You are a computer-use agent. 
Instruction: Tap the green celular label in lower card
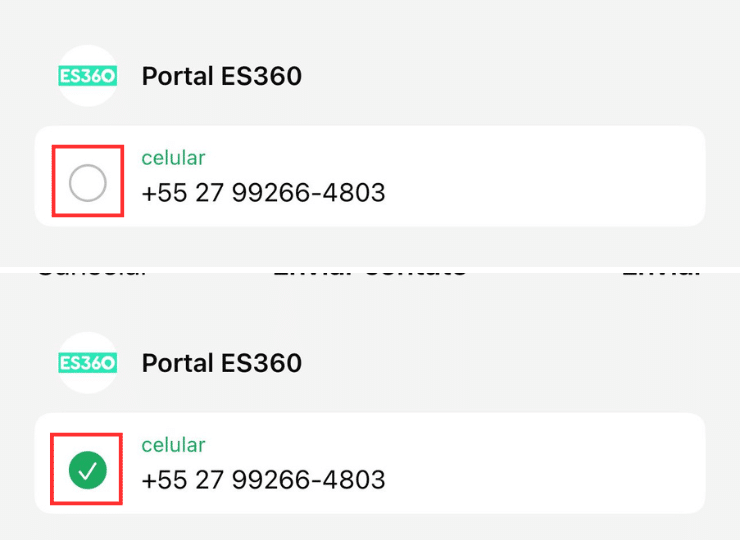click(x=173, y=445)
